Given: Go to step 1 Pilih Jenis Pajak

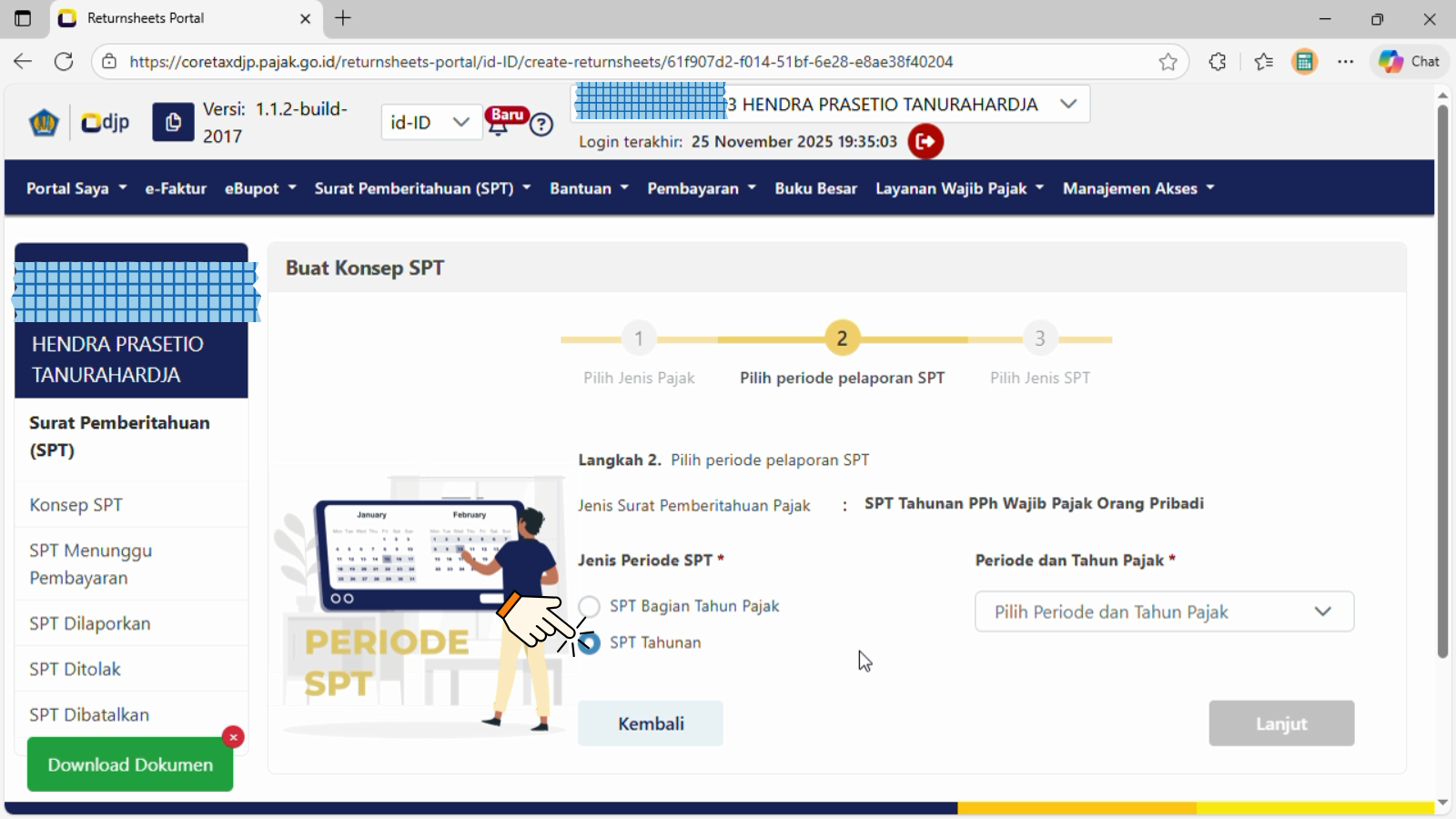Looking at the screenshot, I should pos(639,339).
